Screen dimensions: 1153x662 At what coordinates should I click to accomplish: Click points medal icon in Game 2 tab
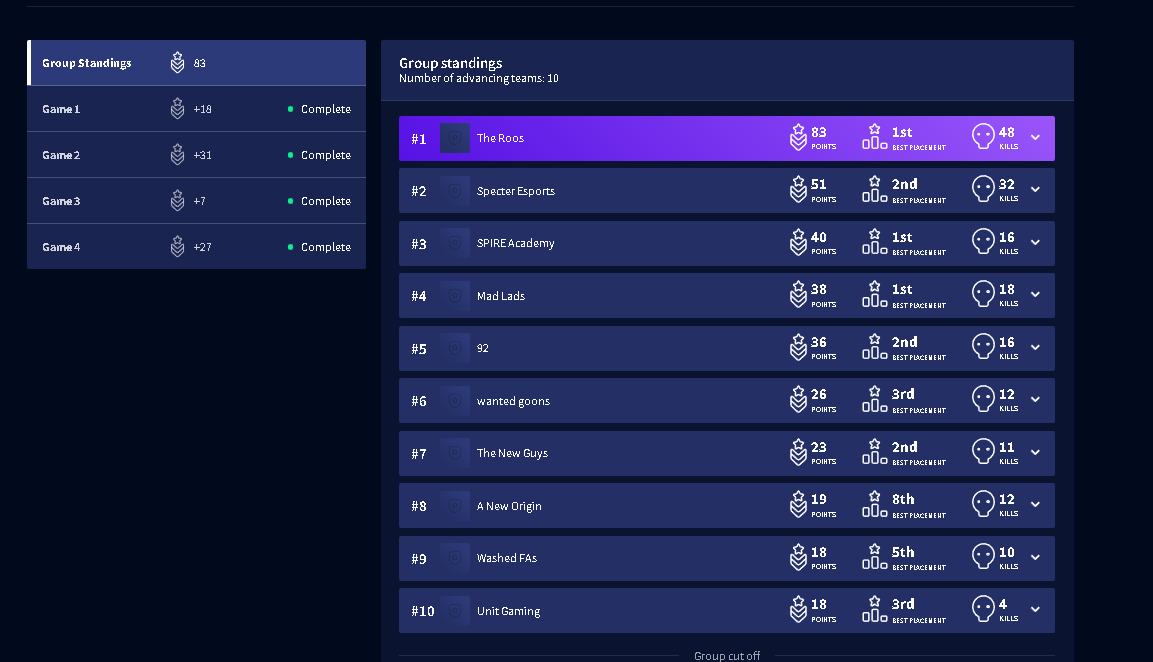[177, 154]
